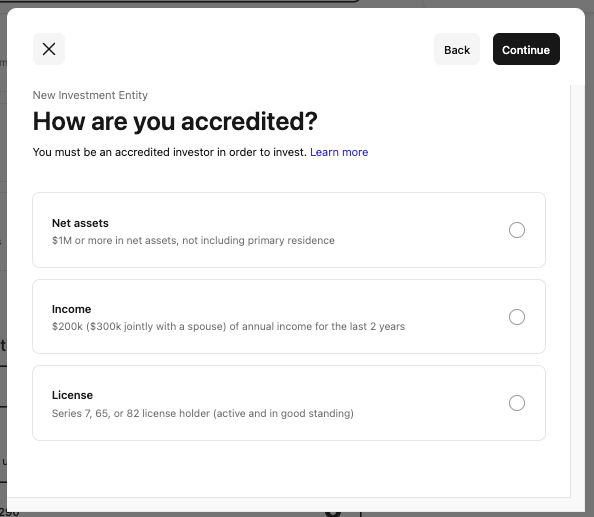
Task: Click the modal's right-side scrollbar track
Action: tap(577, 291)
